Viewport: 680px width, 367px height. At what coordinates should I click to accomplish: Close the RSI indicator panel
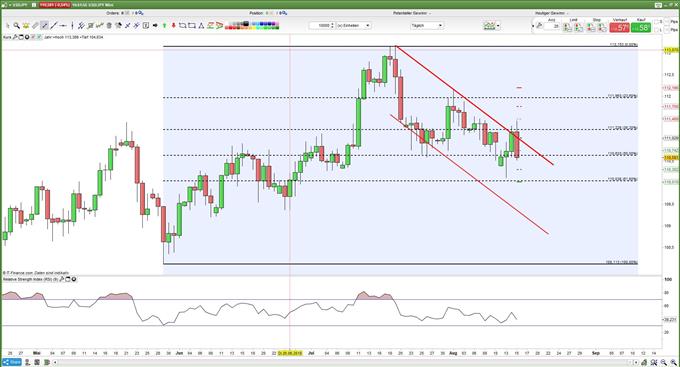[74, 279]
